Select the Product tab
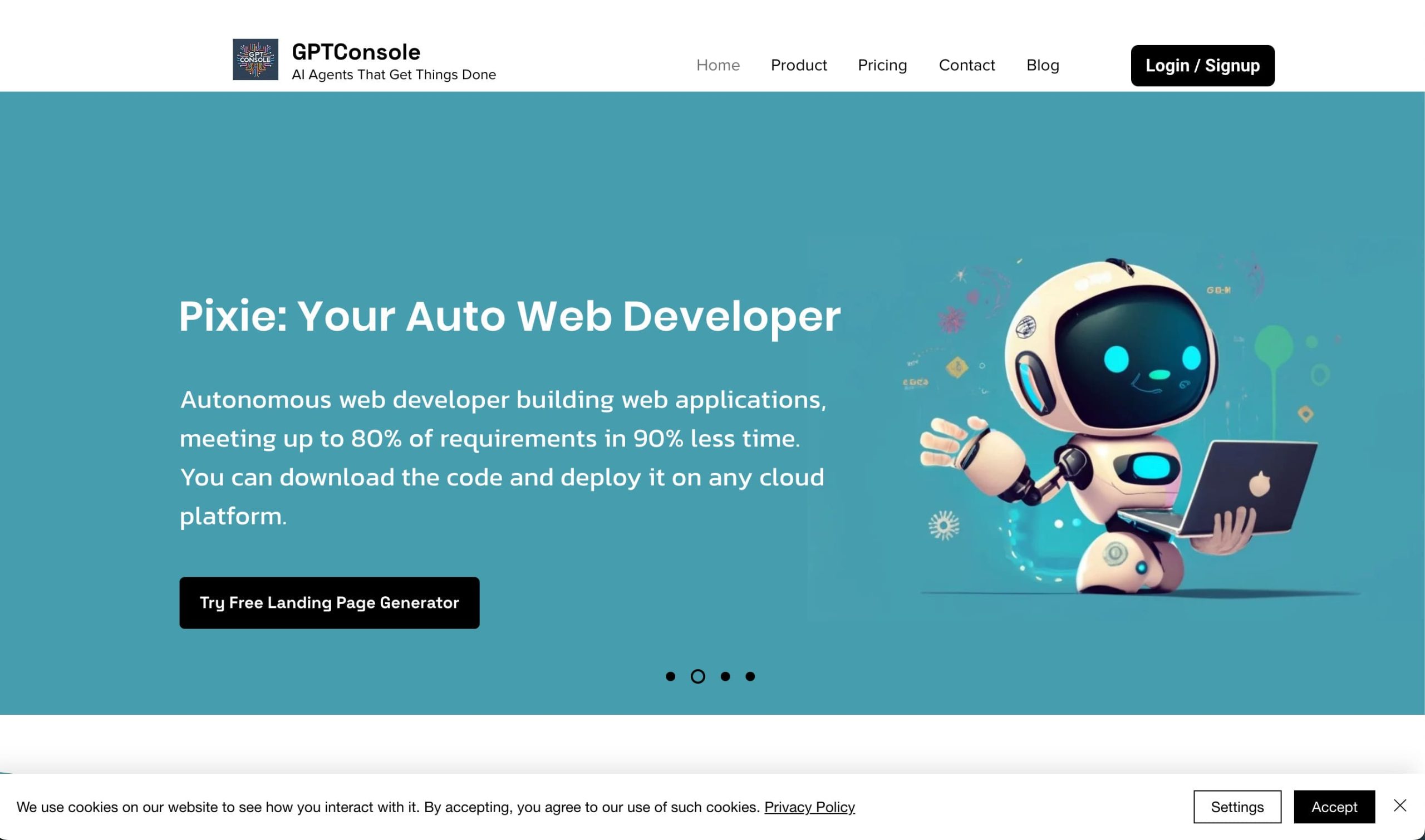Screen dimensions: 1425x840 (x=798, y=65)
